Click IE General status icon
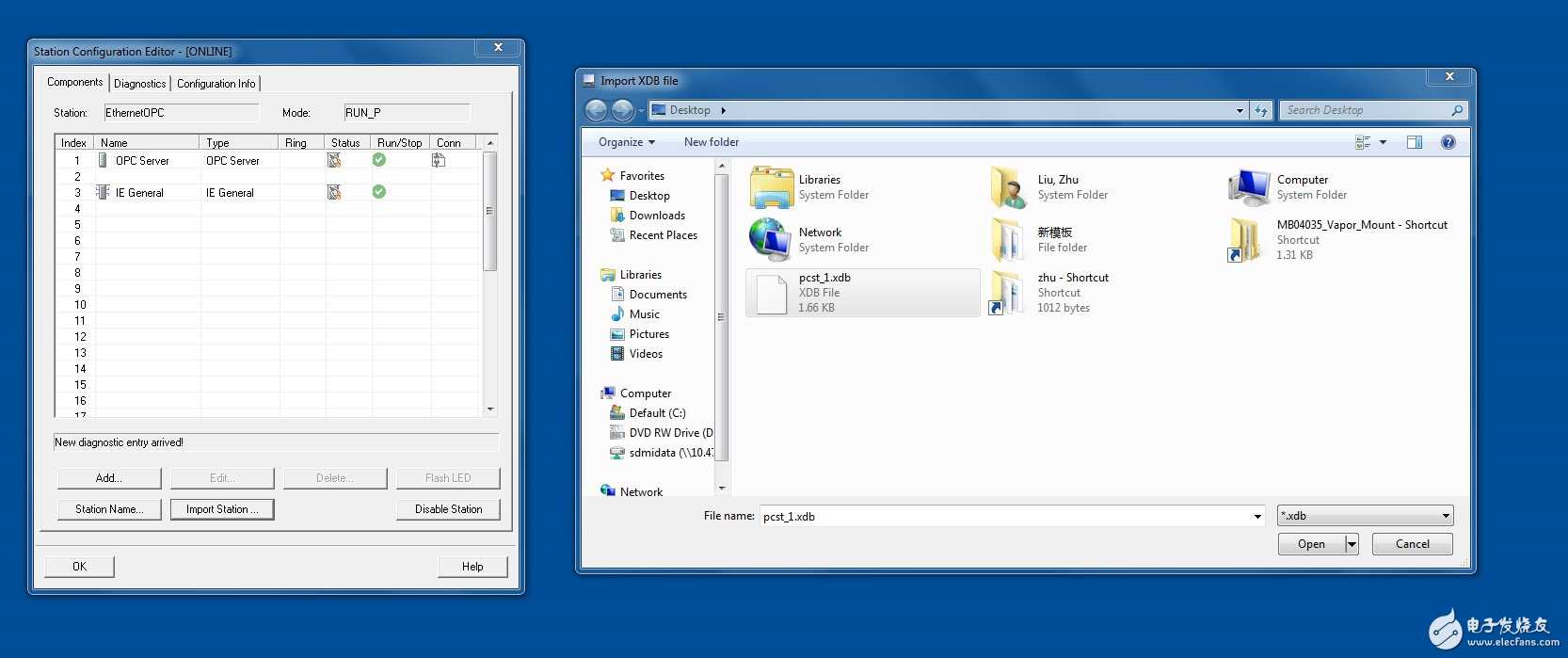The image size is (1568, 658). click(333, 192)
